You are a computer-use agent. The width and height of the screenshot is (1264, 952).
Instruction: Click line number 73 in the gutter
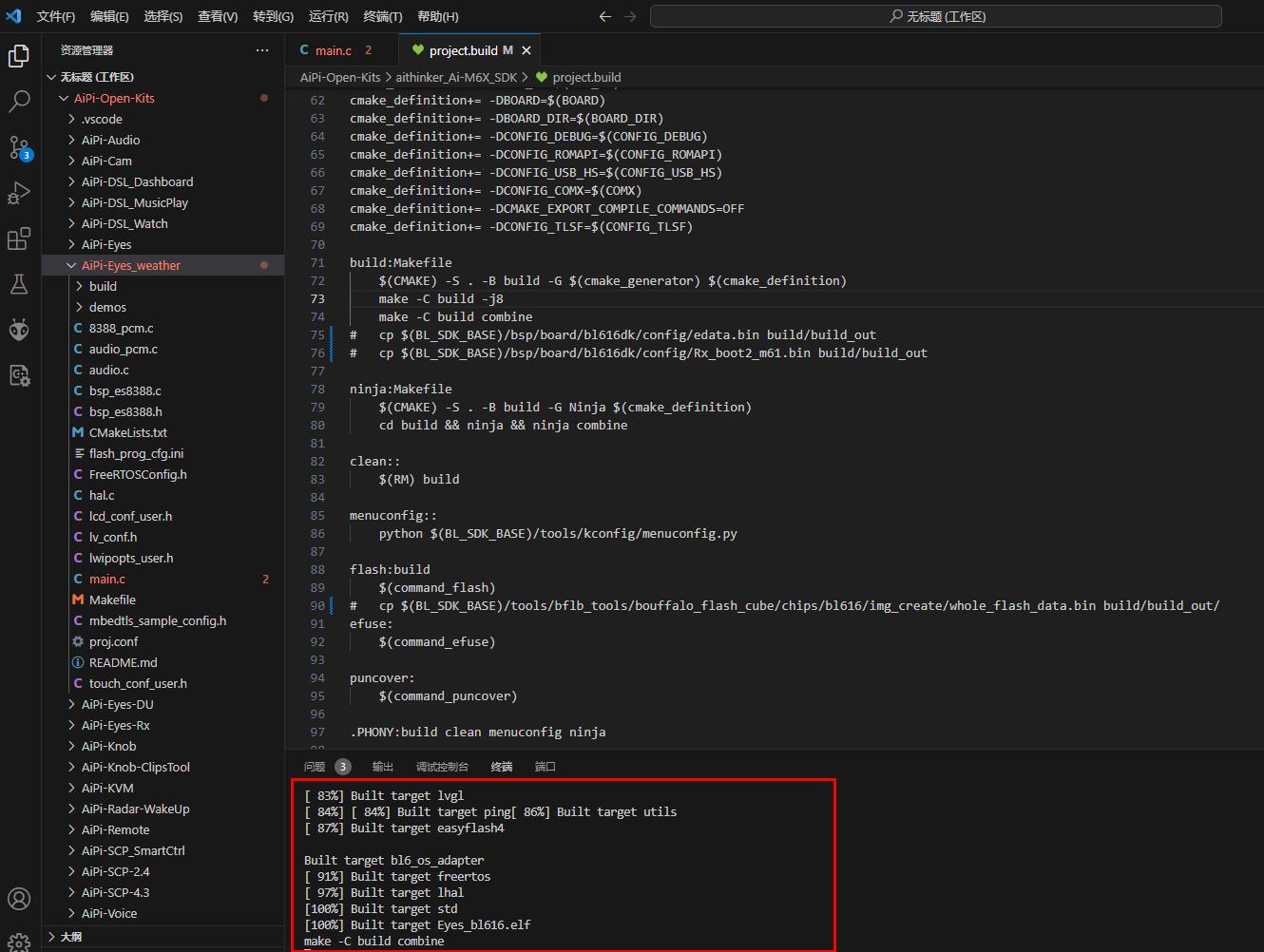(317, 298)
